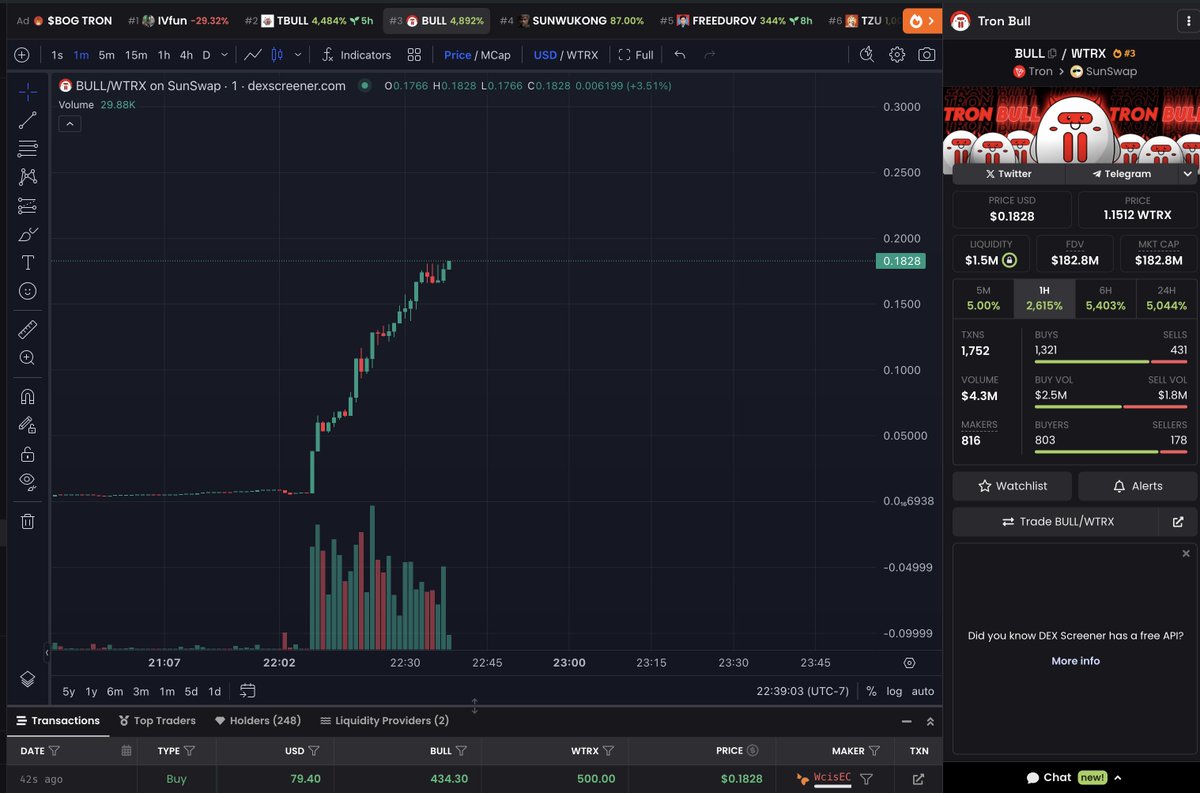
Task: Switch to the Top Traders tab
Action: (x=157, y=720)
